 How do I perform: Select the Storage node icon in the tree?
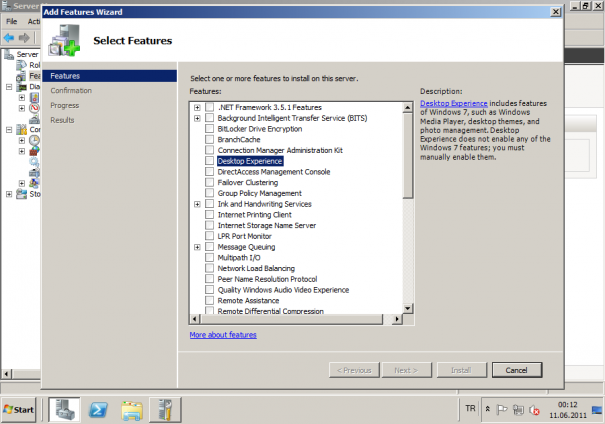pos(22,194)
